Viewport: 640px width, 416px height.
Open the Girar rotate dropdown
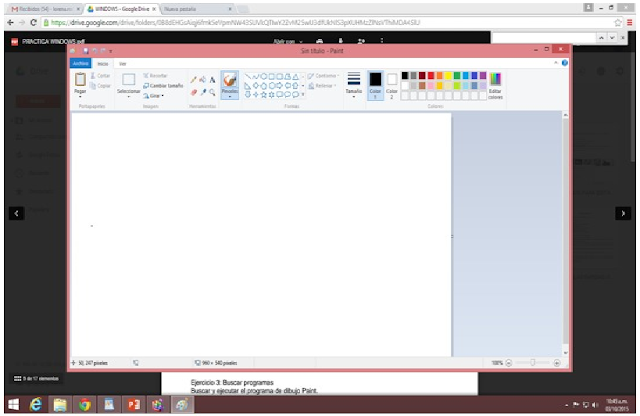153,96
